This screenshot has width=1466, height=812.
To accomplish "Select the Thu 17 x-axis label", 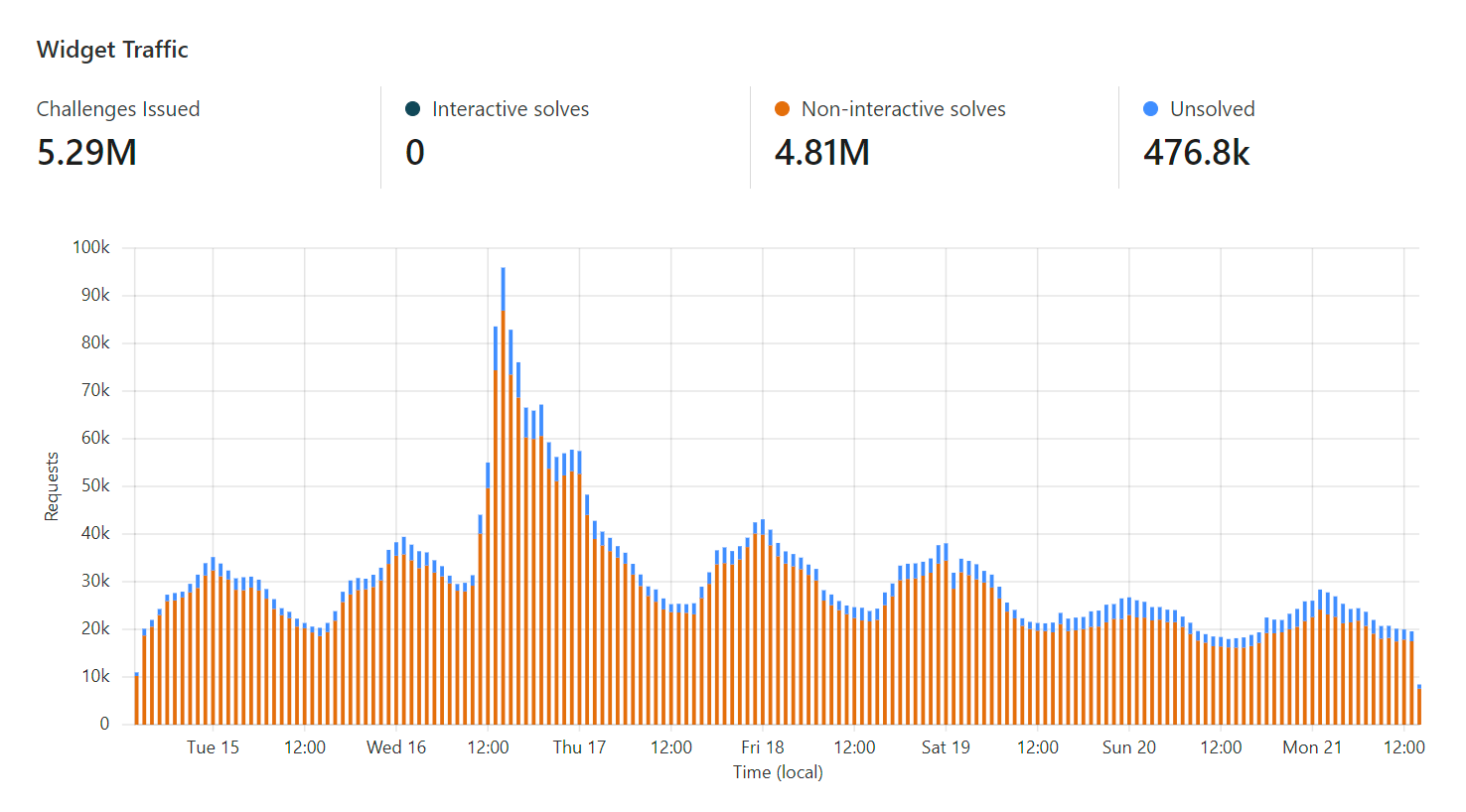I will (x=579, y=747).
